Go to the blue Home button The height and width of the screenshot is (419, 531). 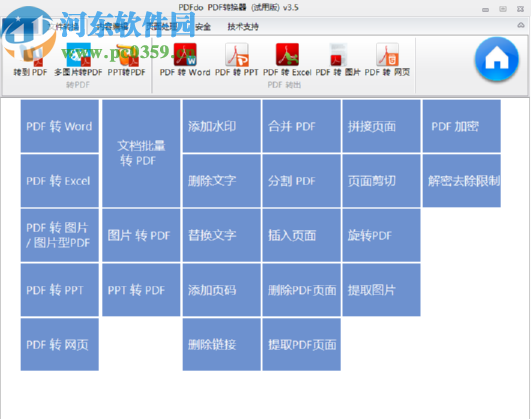pos(496,59)
